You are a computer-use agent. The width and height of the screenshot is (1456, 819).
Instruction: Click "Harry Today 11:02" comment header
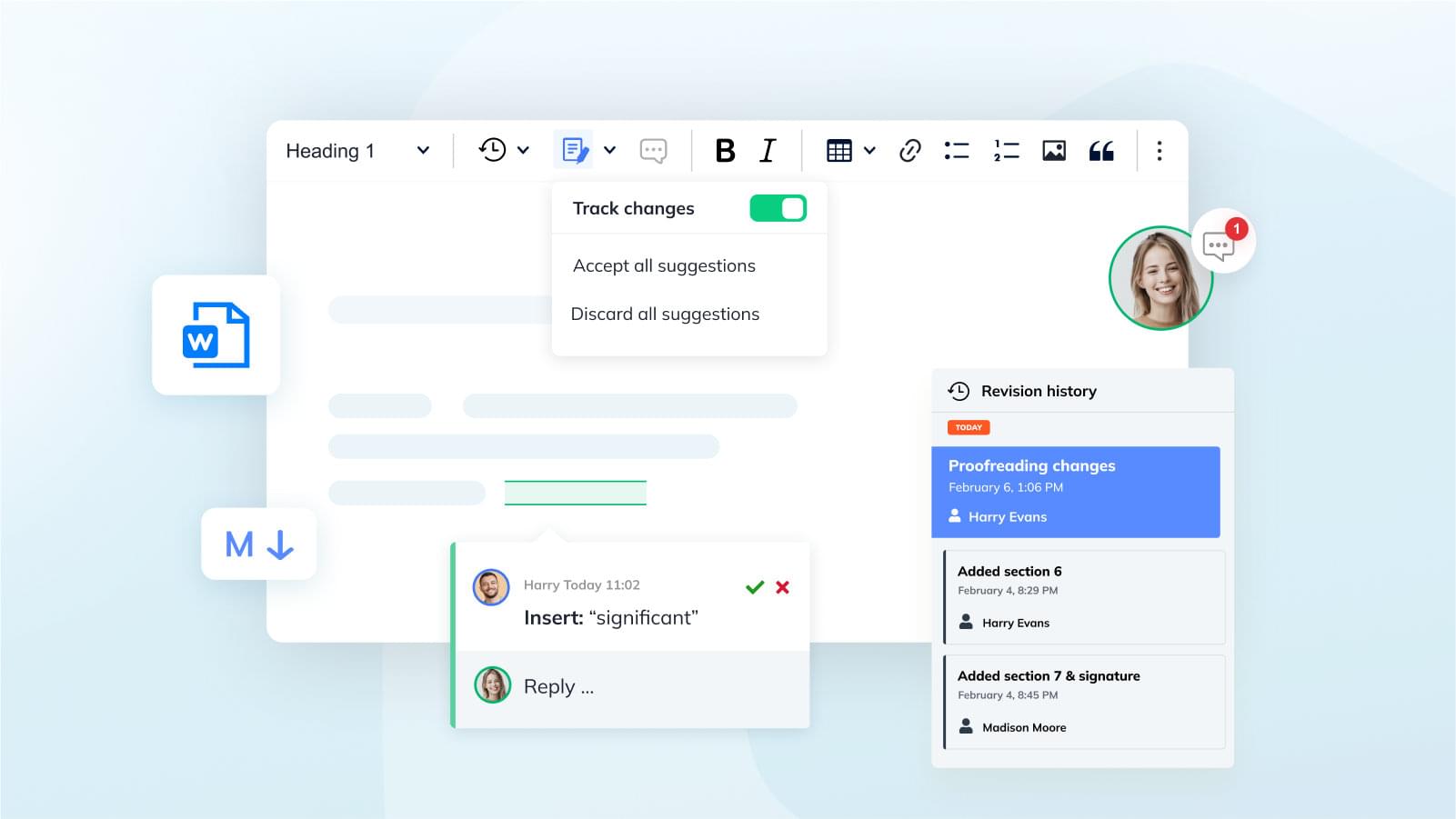(x=582, y=584)
